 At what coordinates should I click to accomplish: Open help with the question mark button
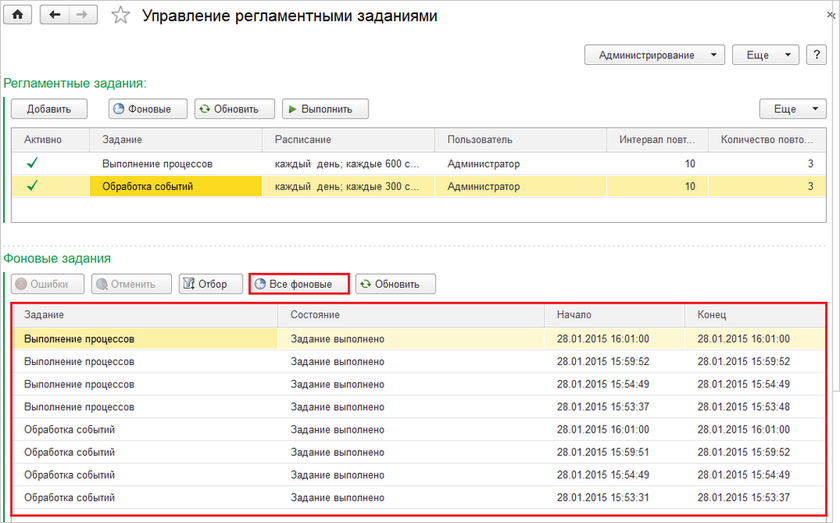click(x=815, y=55)
